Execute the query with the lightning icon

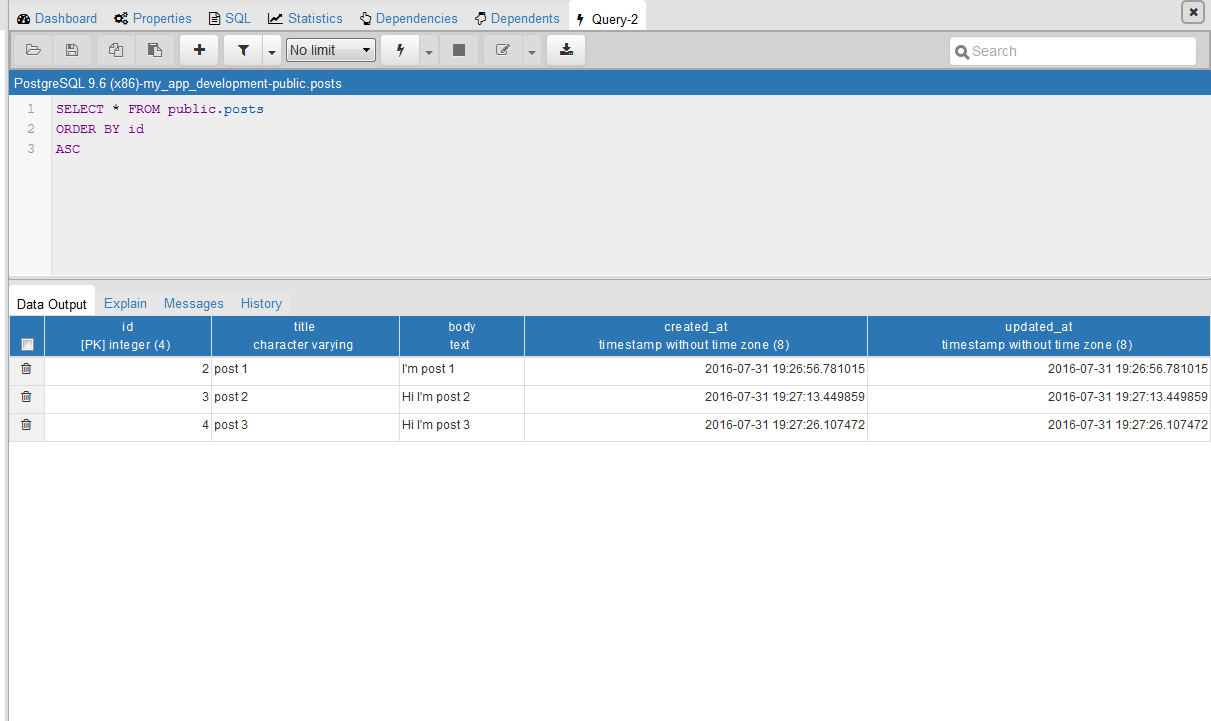[x=398, y=50]
